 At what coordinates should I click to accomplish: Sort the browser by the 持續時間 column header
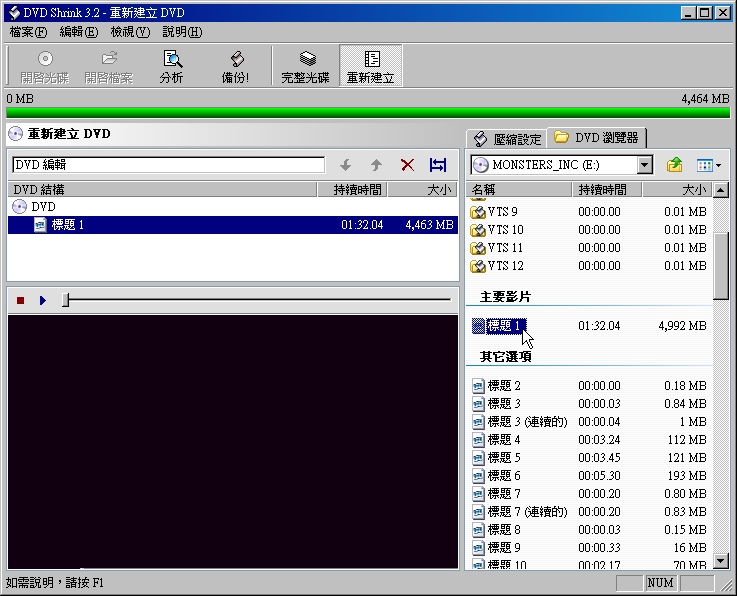[x=607, y=190]
